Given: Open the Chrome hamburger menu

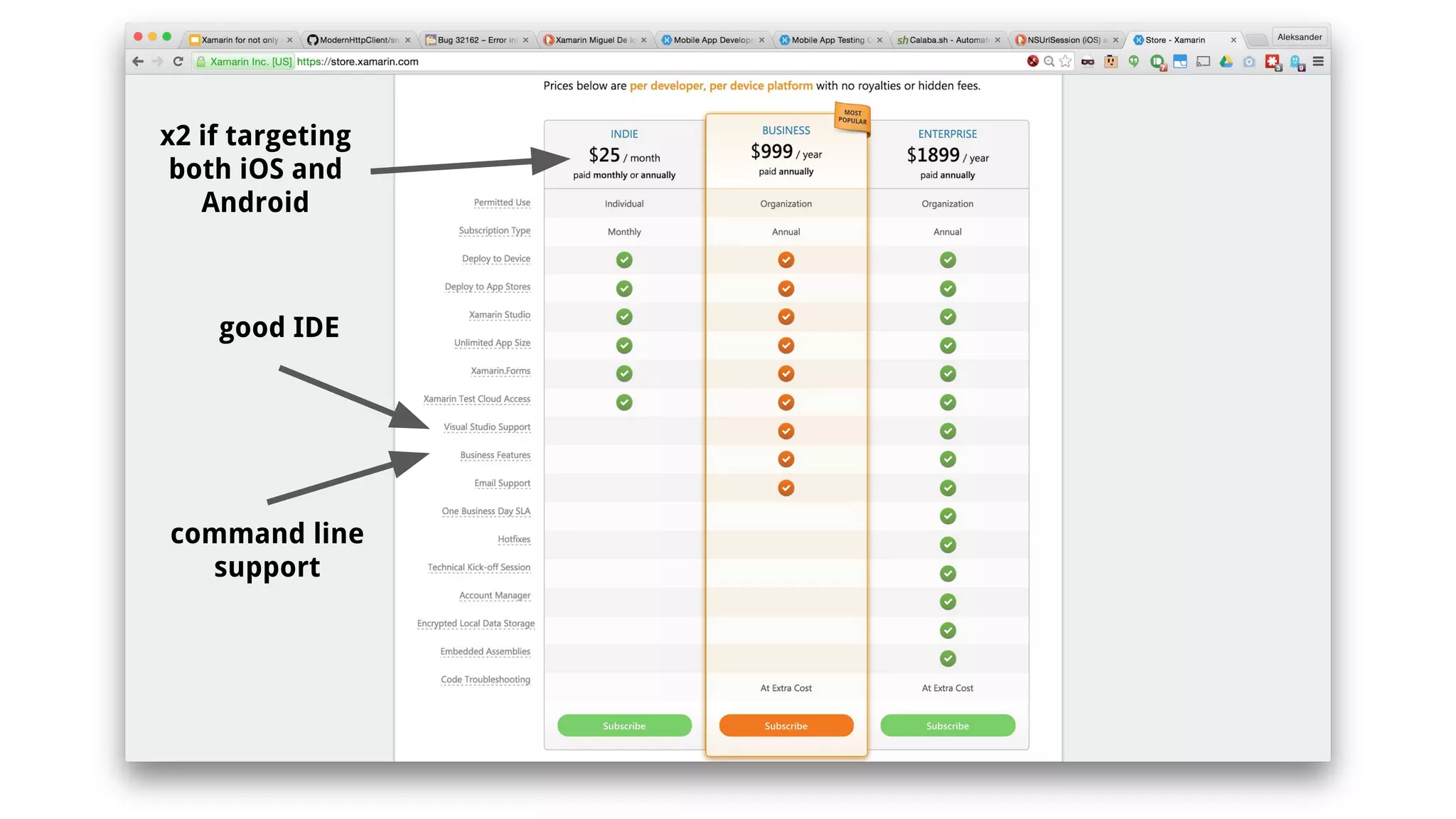Looking at the screenshot, I should (x=1318, y=62).
